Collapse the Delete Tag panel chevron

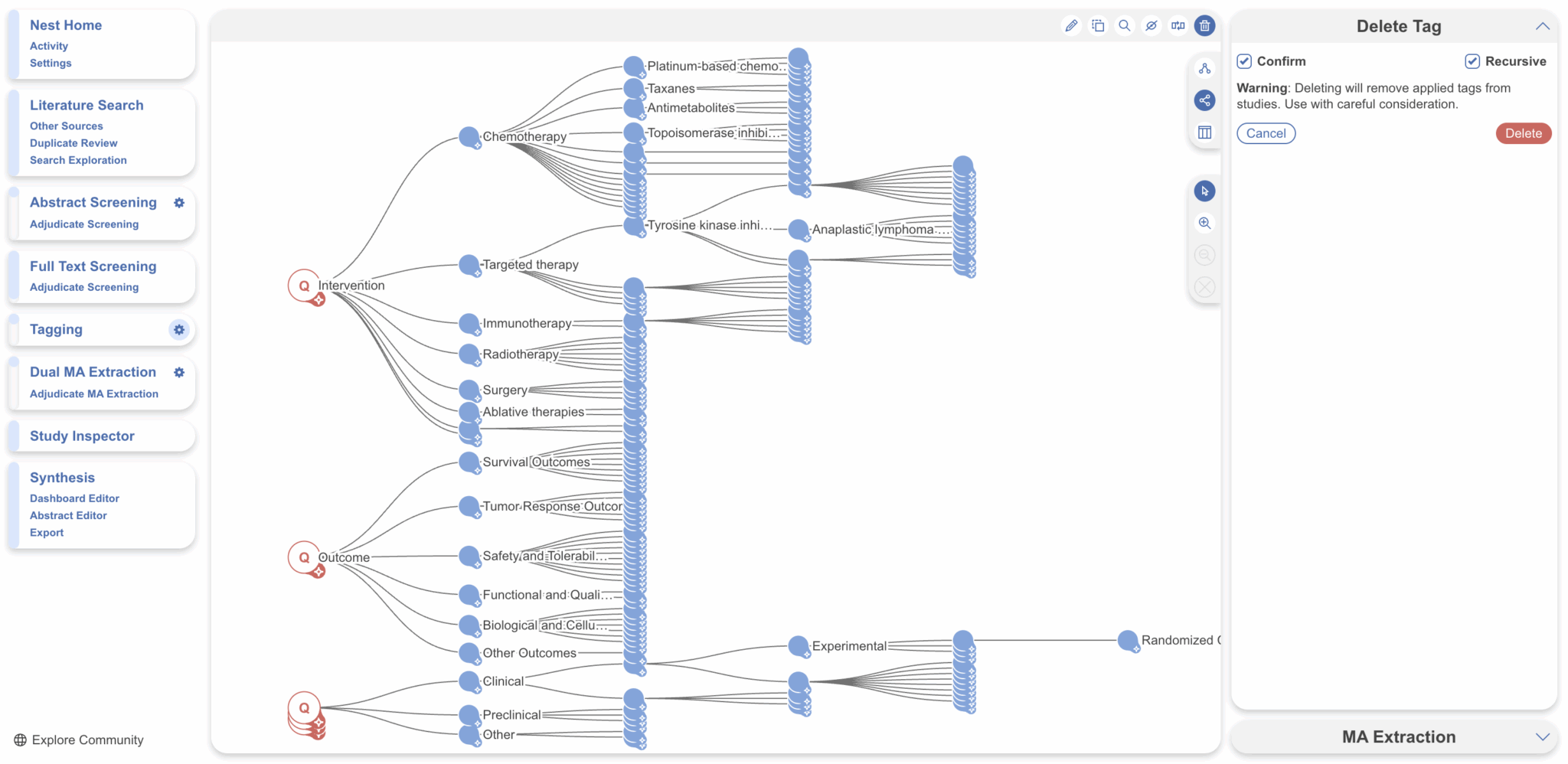pos(1543,26)
